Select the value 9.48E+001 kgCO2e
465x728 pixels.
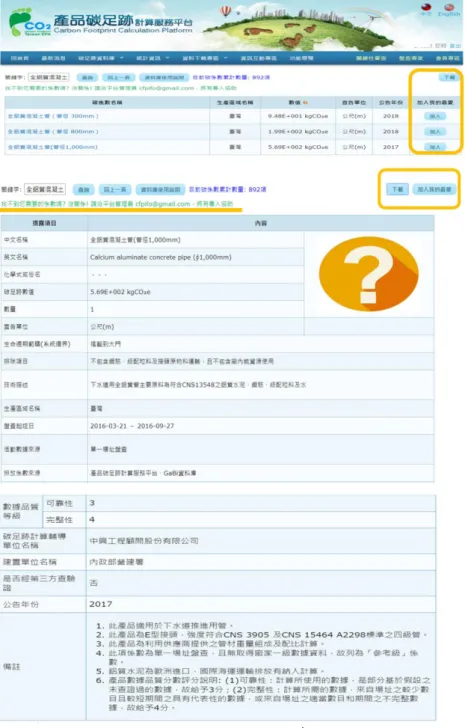point(298,116)
